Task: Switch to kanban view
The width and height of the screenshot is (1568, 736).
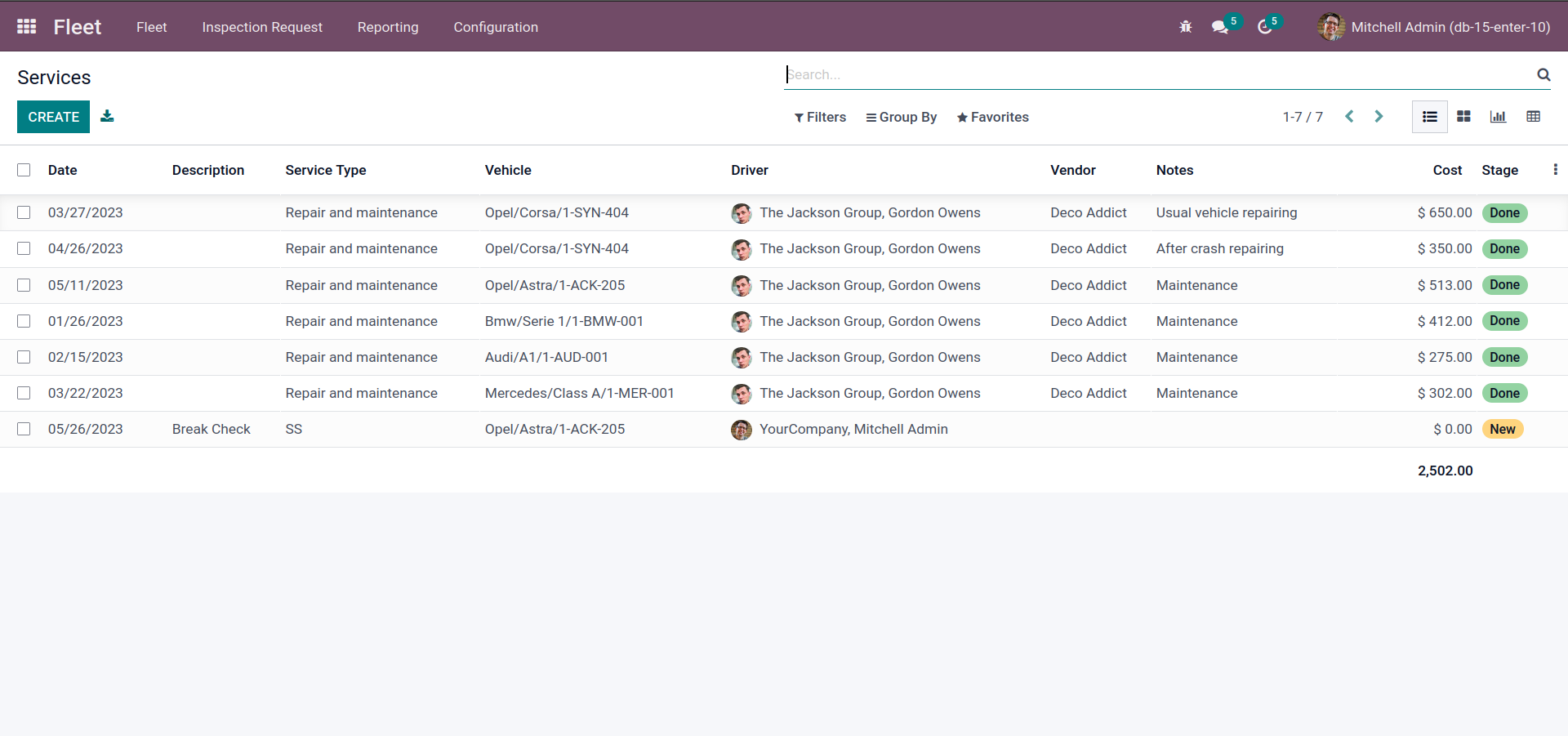Action: [1464, 117]
